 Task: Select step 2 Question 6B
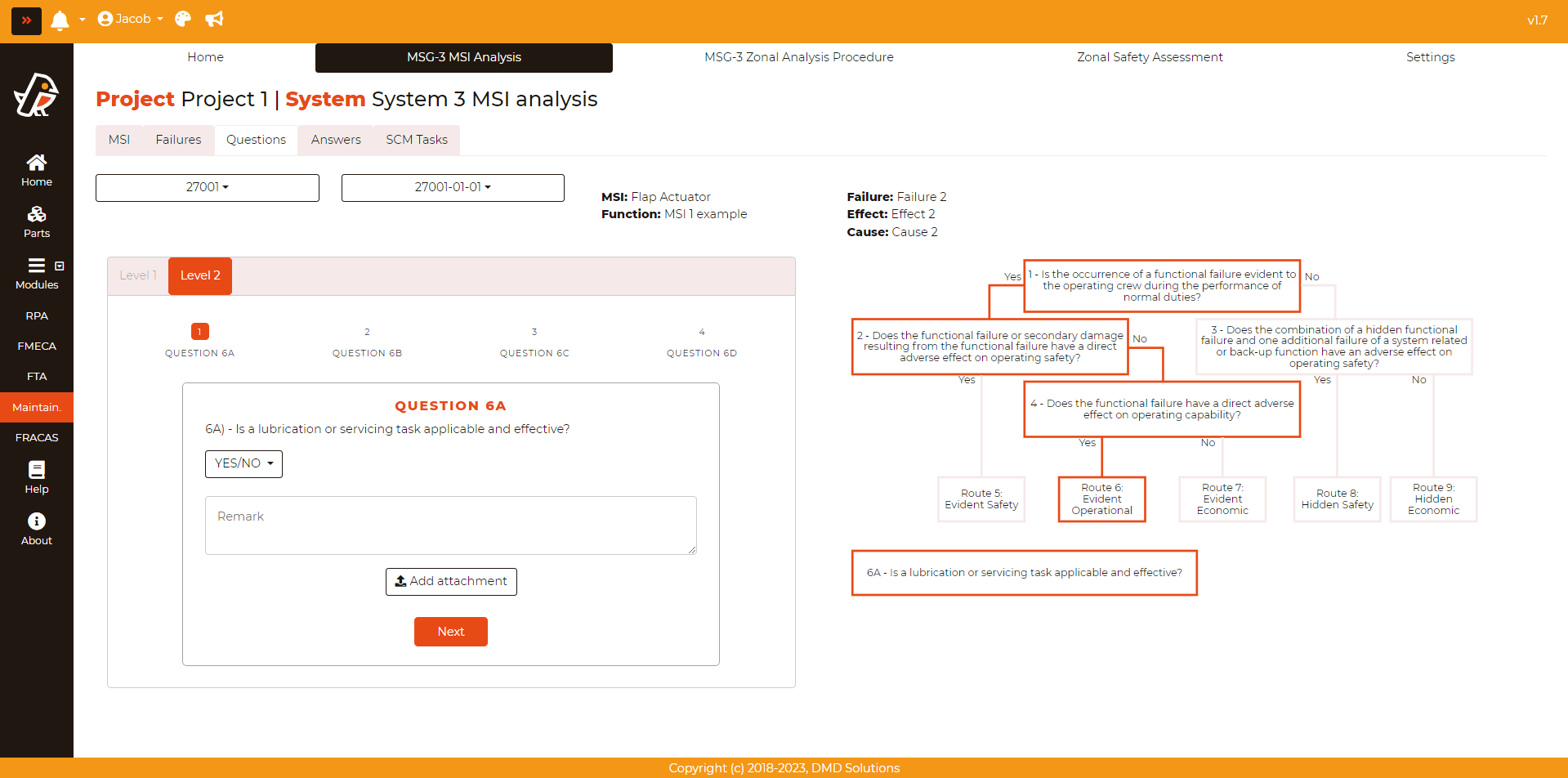(x=367, y=342)
